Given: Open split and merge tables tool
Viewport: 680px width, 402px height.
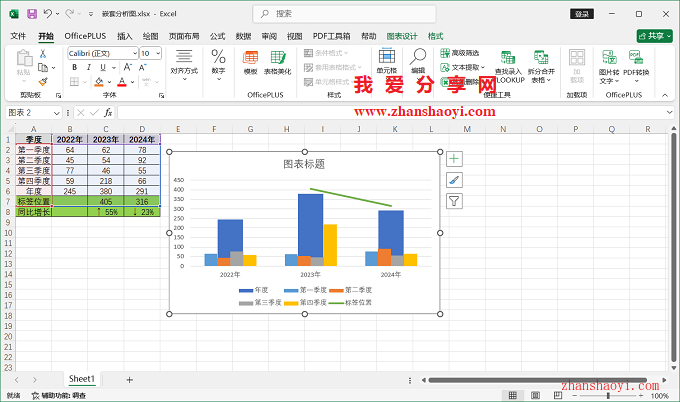Looking at the screenshot, I should coord(541,67).
